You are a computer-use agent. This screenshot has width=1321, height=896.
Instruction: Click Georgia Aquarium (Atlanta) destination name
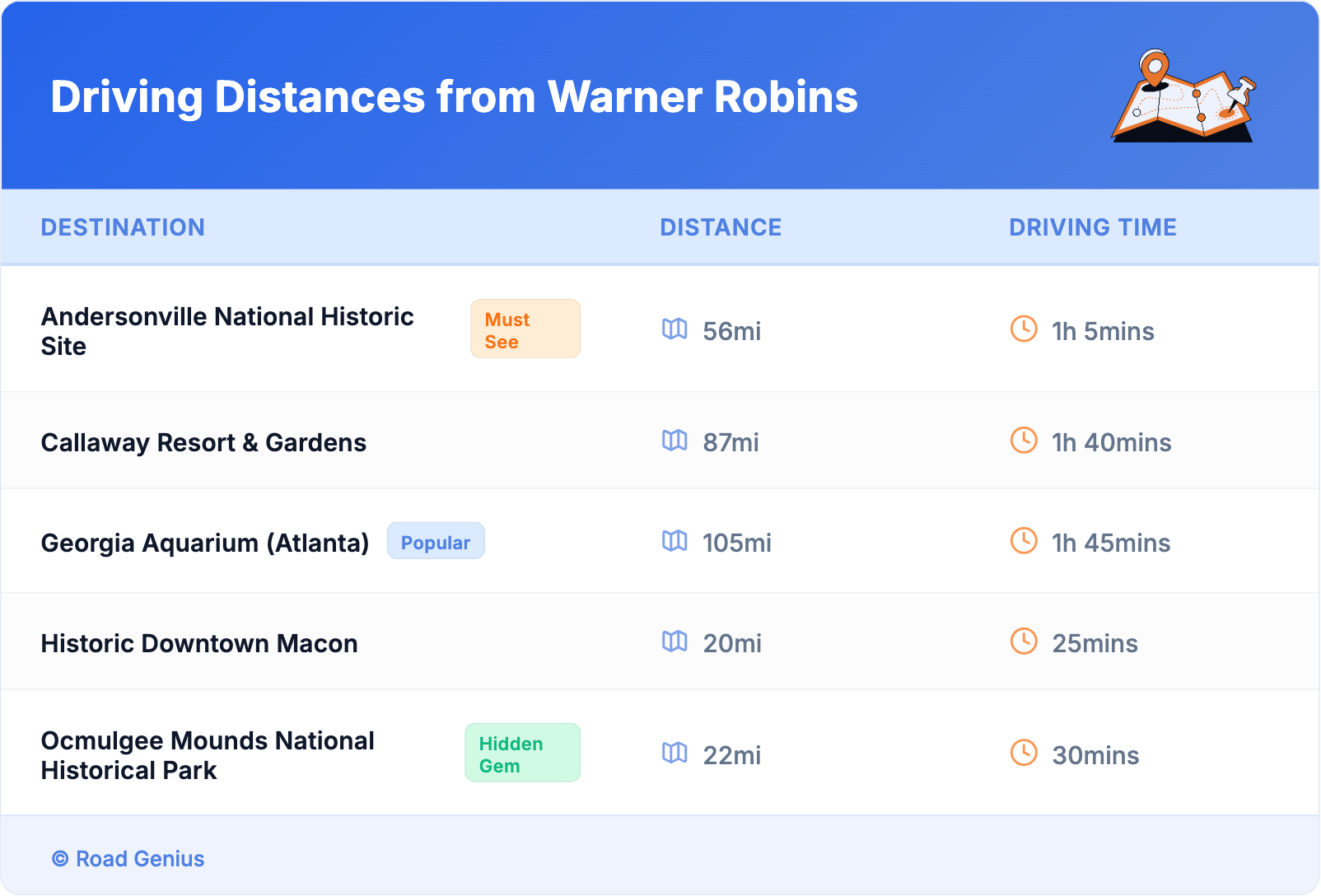click(205, 543)
